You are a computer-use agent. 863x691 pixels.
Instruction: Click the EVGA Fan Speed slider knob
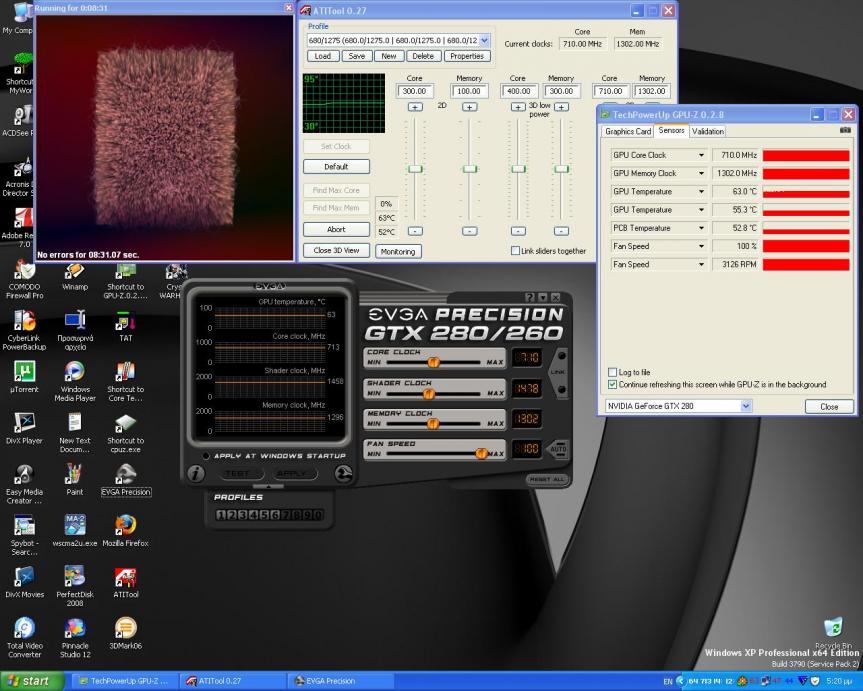pos(481,453)
